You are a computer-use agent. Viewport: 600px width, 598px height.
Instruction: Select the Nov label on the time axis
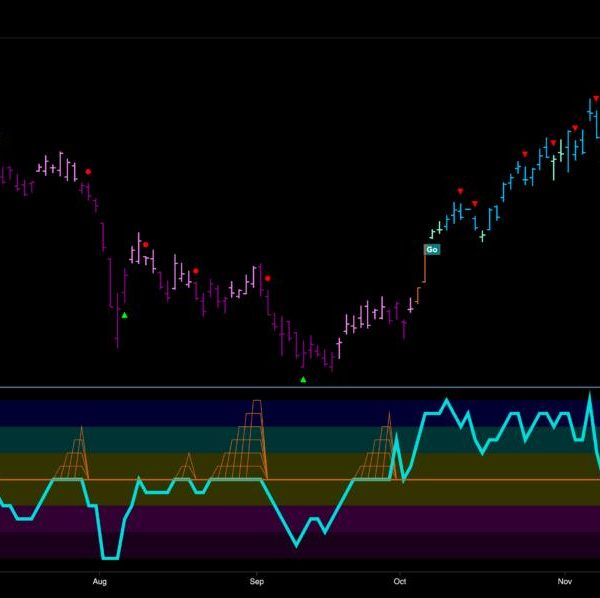(x=564, y=581)
